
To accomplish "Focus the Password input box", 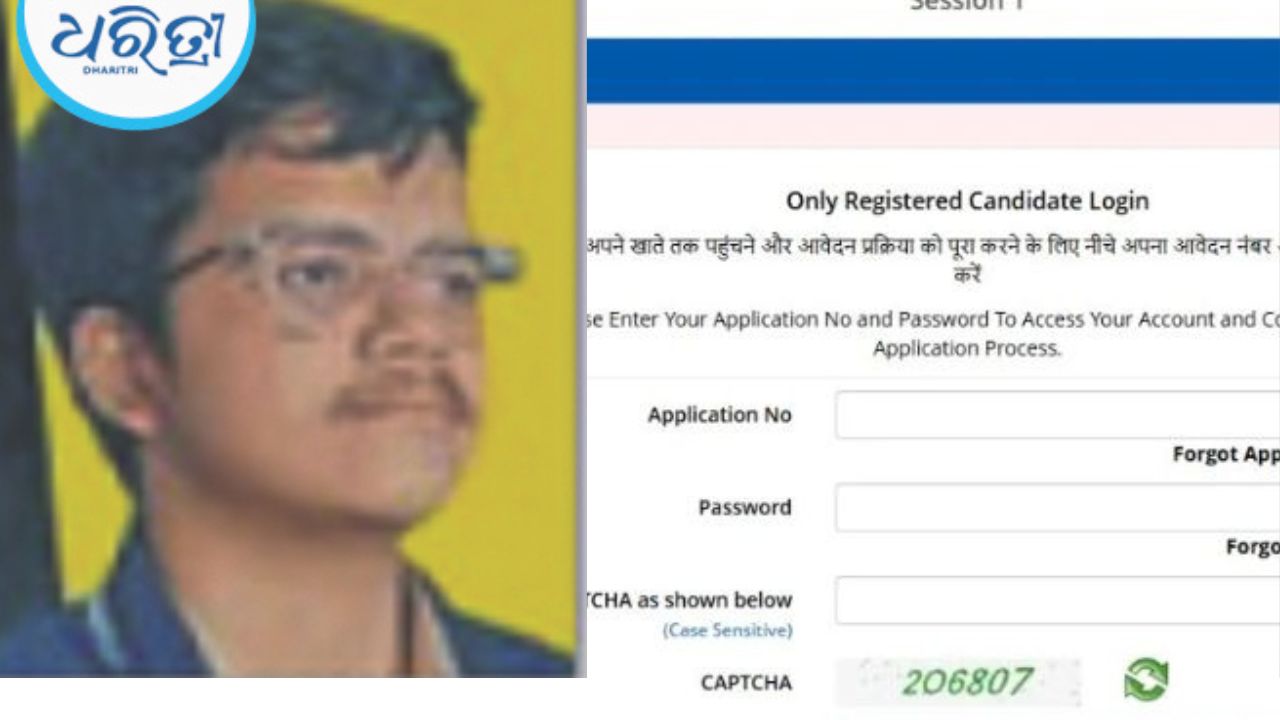I will pyautogui.click(x=1057, y=507).
